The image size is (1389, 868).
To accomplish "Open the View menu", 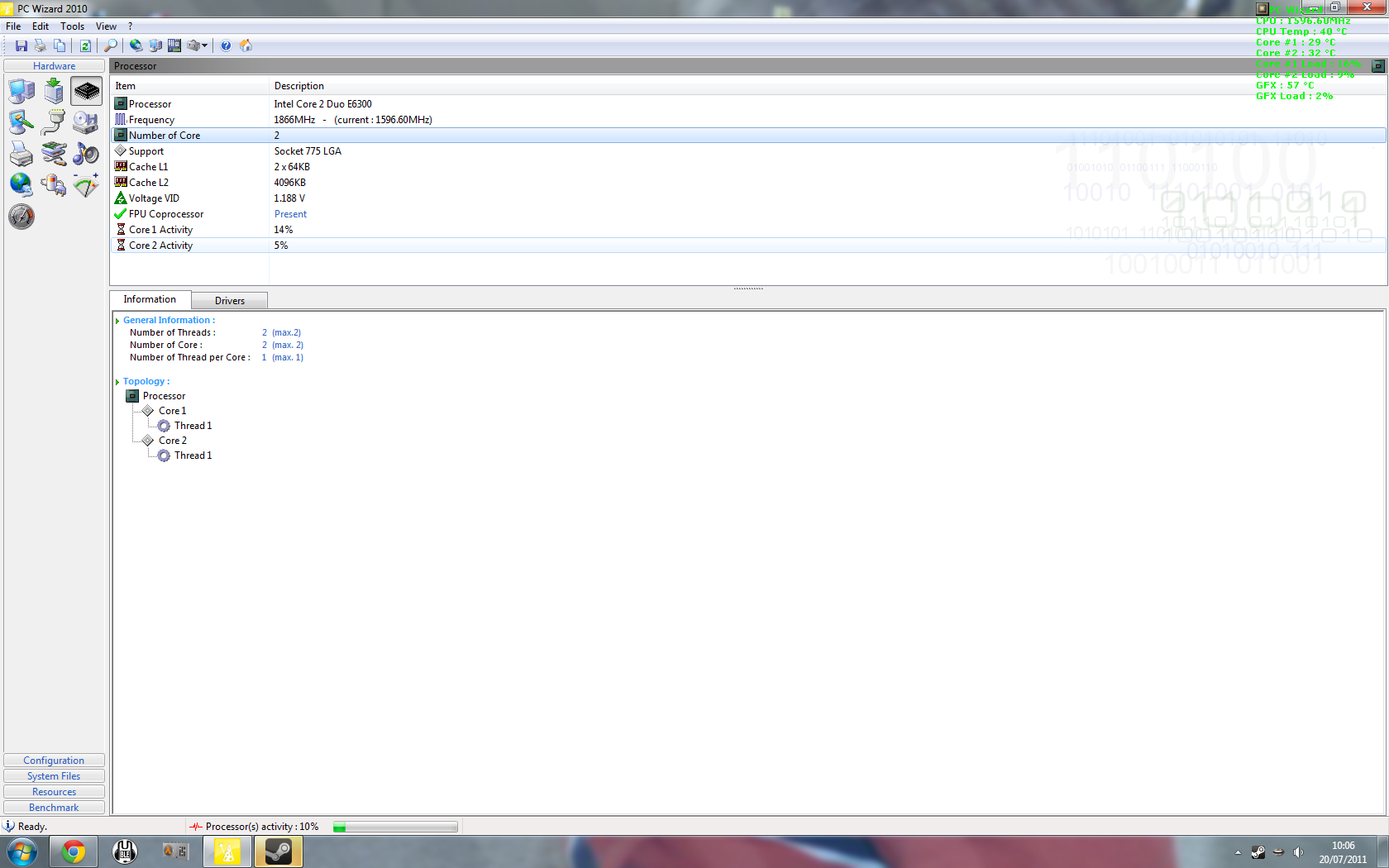I will click(106, 26).
